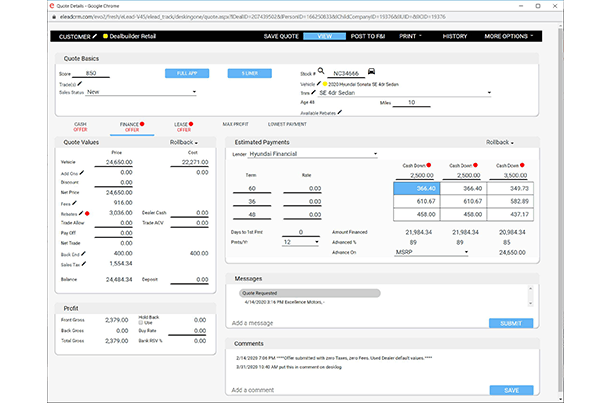Image resolution: width=611 pixels, height=403 pixels.
Task: Click the Chrome address bar URL
Action: coord(253,17)
